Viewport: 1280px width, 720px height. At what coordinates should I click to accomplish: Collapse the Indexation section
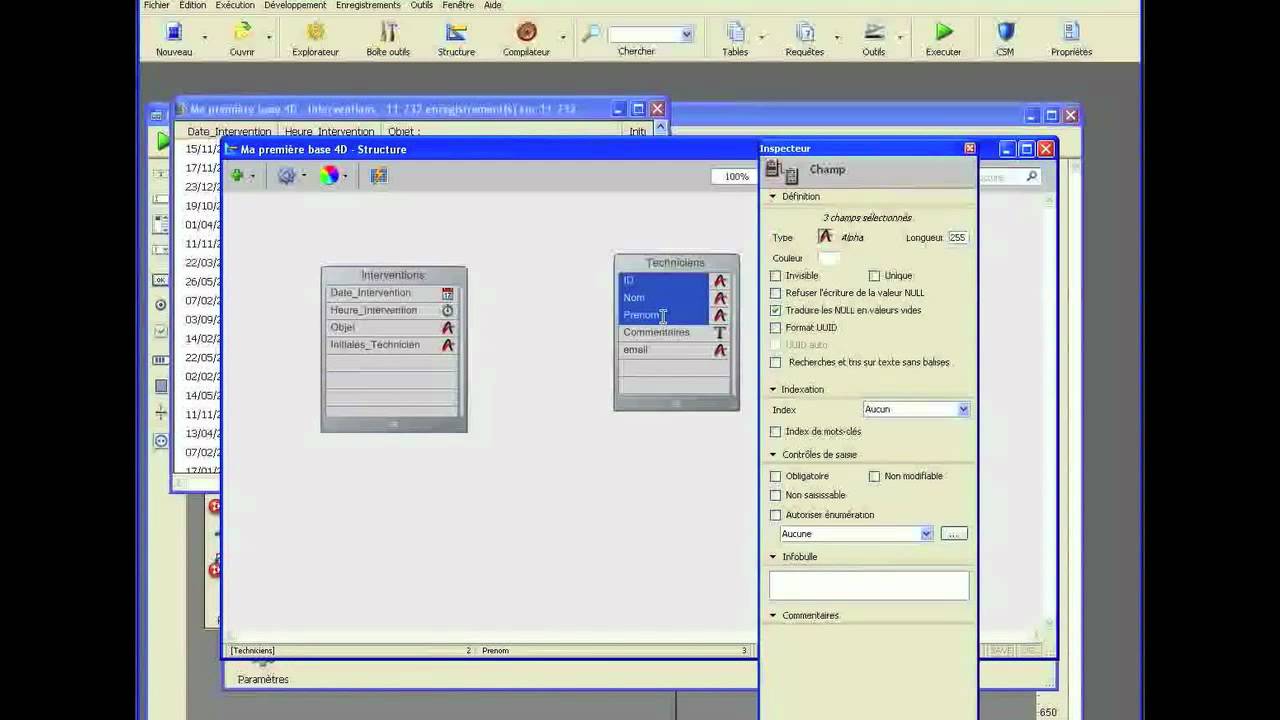click(x=773, y=389)
